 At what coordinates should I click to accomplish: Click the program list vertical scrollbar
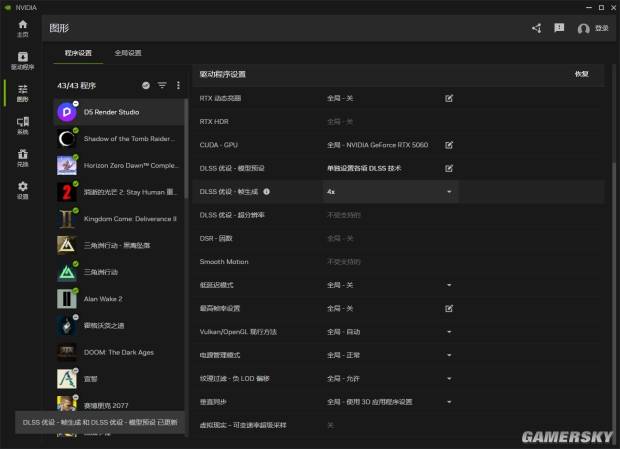[x=186, y=150]
